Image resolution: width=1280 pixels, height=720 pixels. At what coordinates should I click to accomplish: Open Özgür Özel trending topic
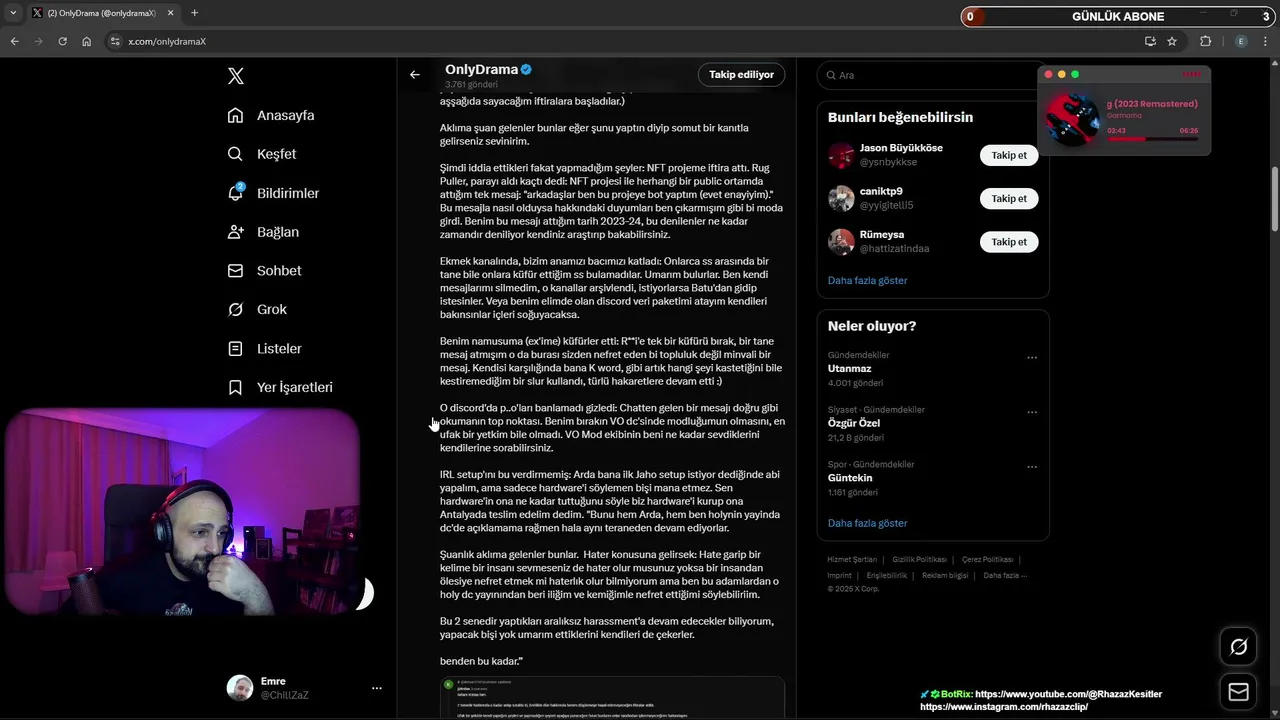854,423
